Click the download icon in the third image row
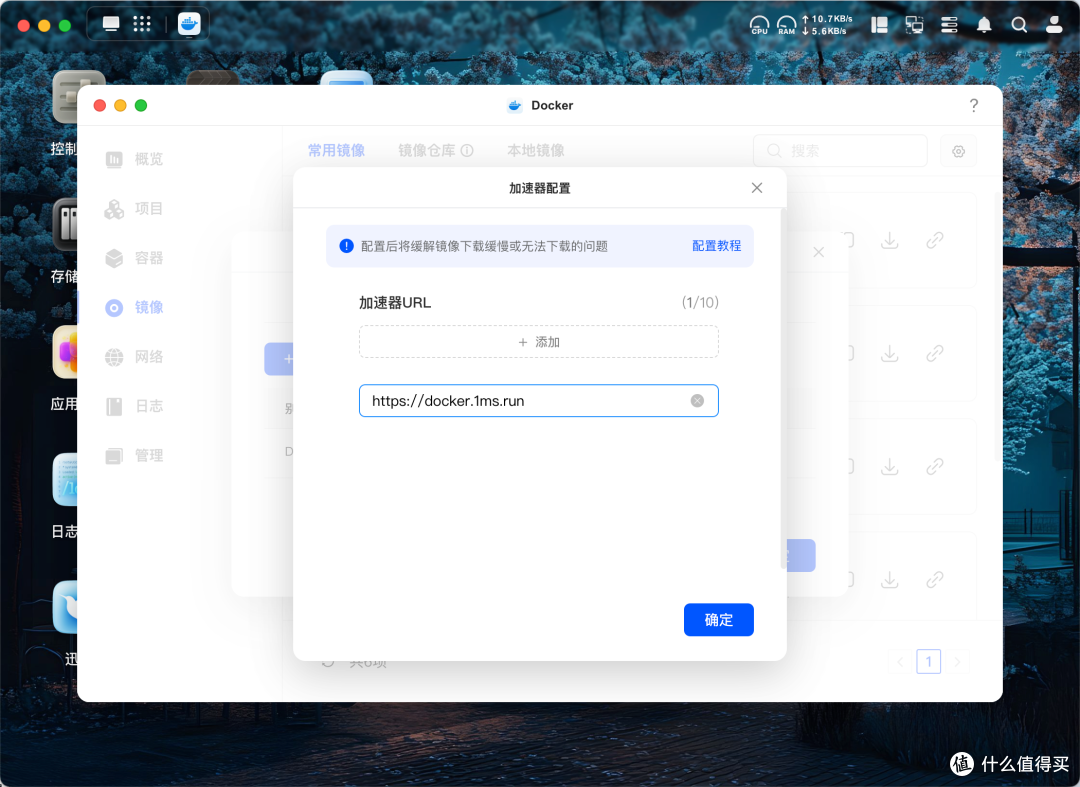The image size is (1080, 787). 890,466
